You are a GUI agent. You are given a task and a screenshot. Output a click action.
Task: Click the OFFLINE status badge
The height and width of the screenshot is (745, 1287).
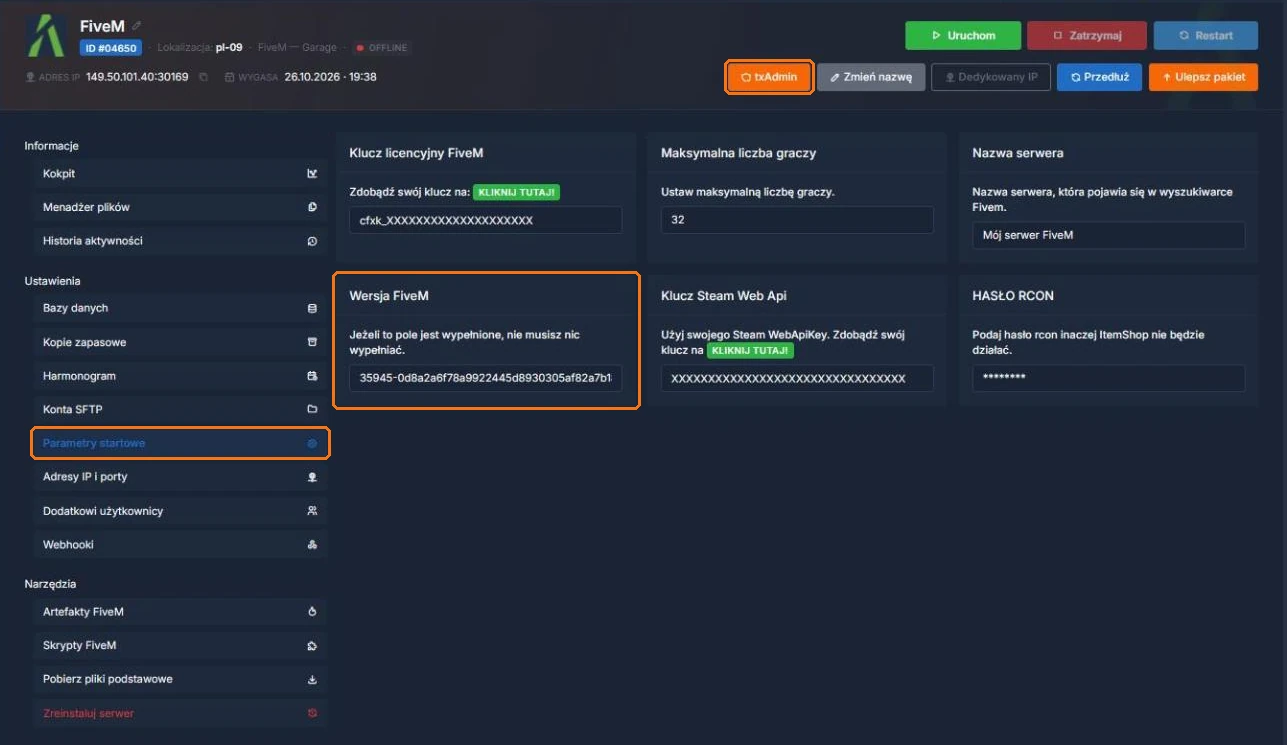[x=383, y=48]
